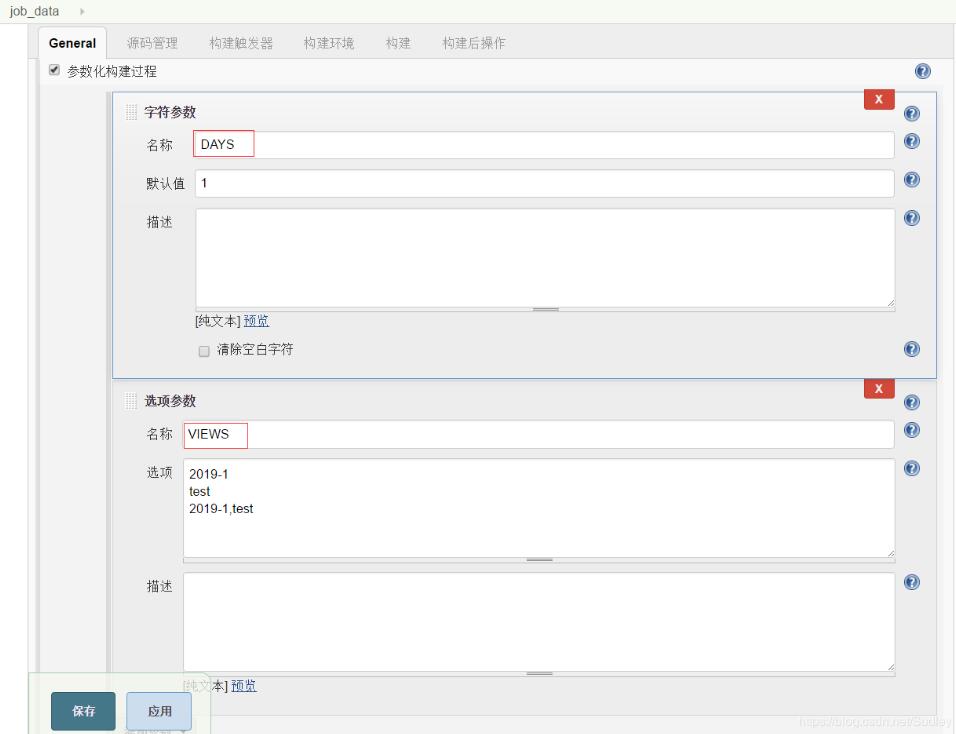Image resolution: width=956 pixels, height=734 pixels.
Task: Open help for the VIEWS 名称 field
Action: coord(911,430)
